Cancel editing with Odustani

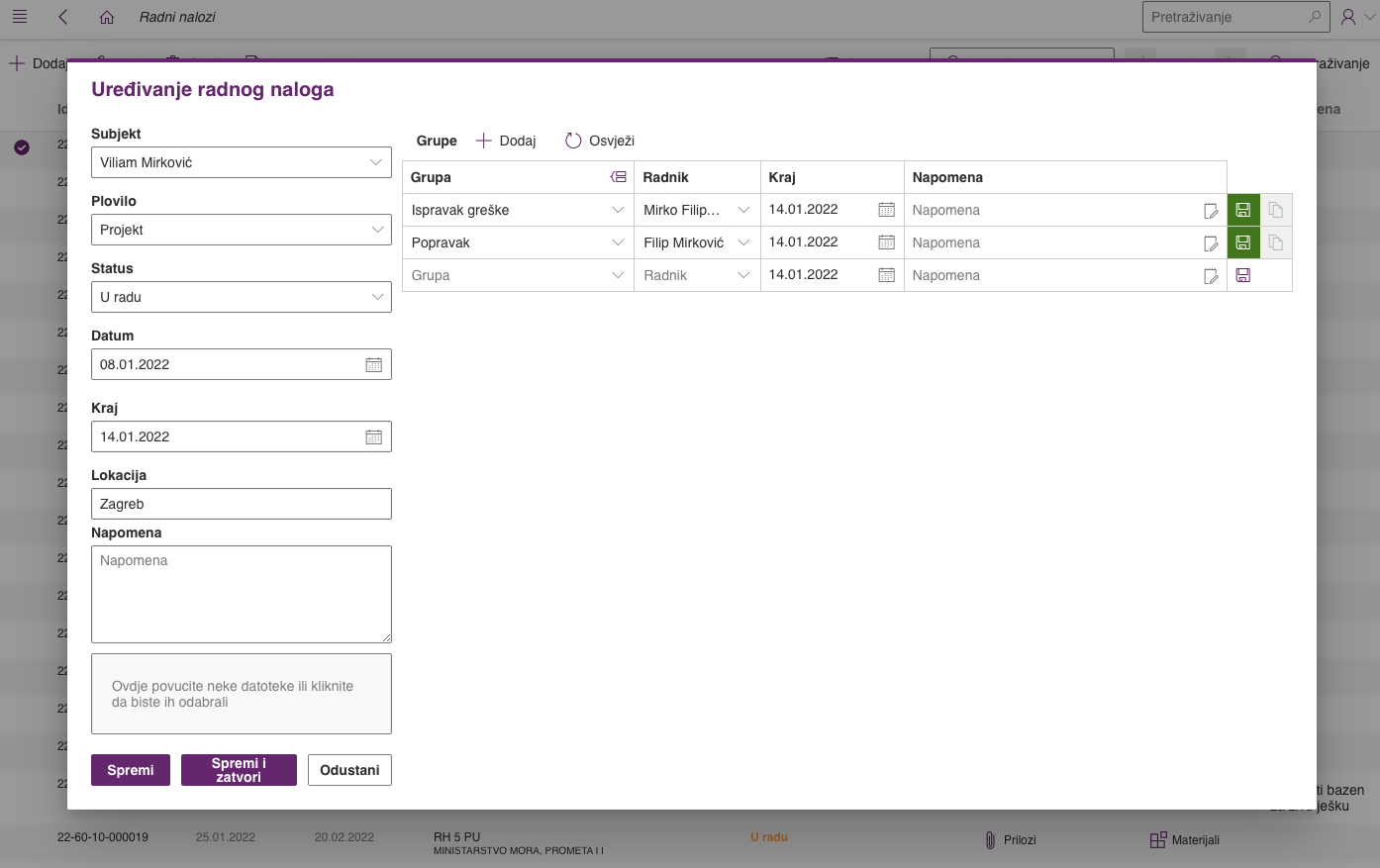(x=349, y=770)
